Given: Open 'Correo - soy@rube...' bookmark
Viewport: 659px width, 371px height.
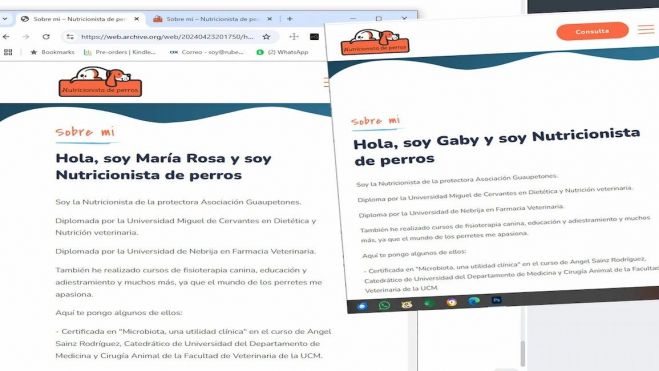Looking at the screenshot, I should (x=206, y=52).
